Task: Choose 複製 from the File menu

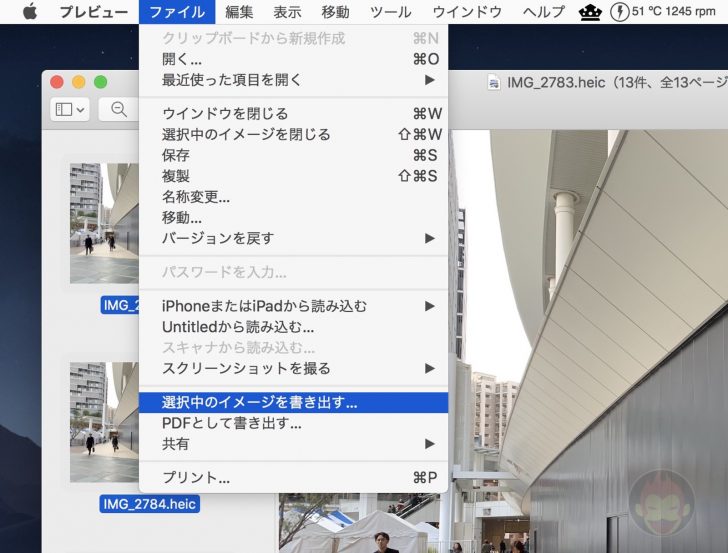Action: point(293,176)
